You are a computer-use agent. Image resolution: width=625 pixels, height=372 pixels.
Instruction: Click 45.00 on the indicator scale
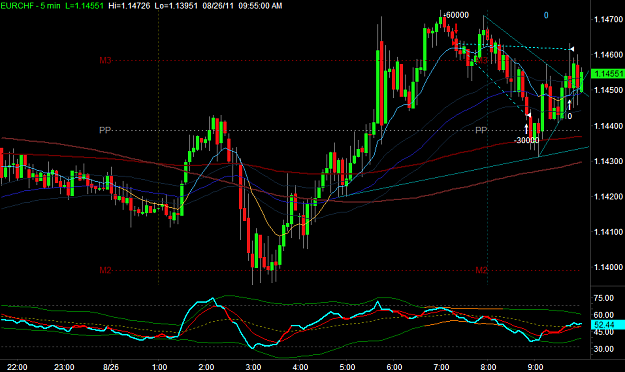point(604,333)
